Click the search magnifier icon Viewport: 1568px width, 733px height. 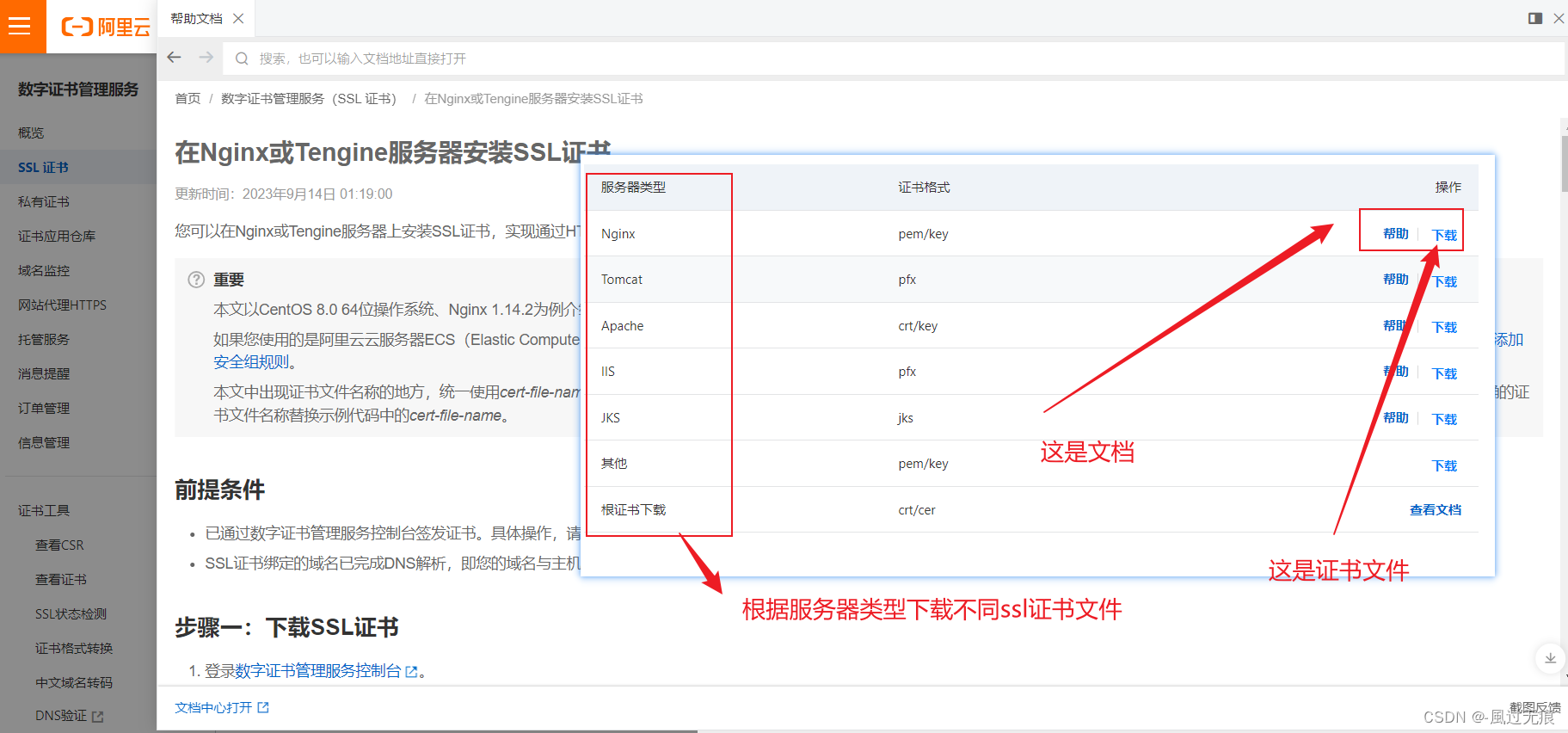pos(242,59)
